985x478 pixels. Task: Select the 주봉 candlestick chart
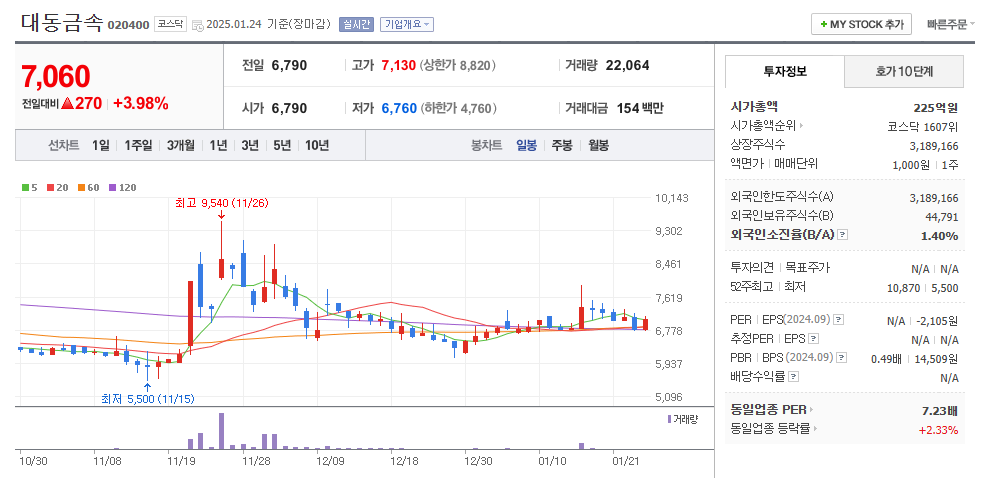click(x=562, y=146)
